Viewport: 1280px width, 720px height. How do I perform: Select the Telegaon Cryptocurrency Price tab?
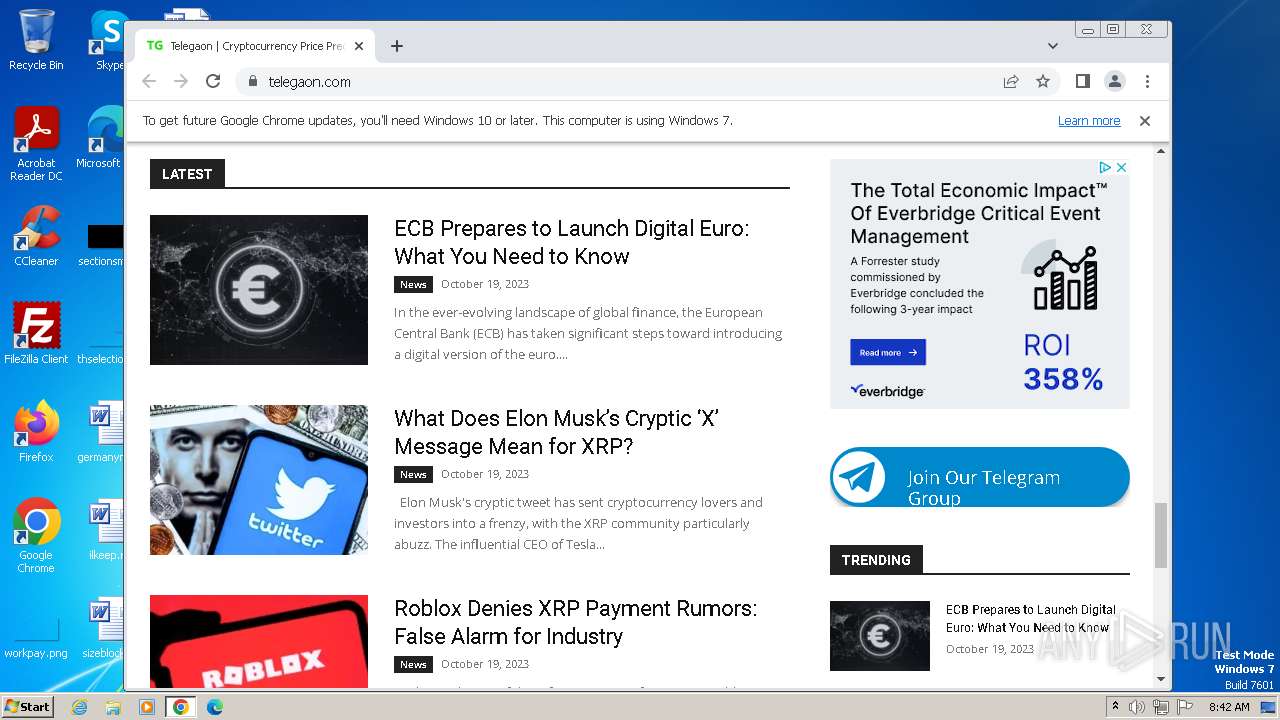point(255,46)
